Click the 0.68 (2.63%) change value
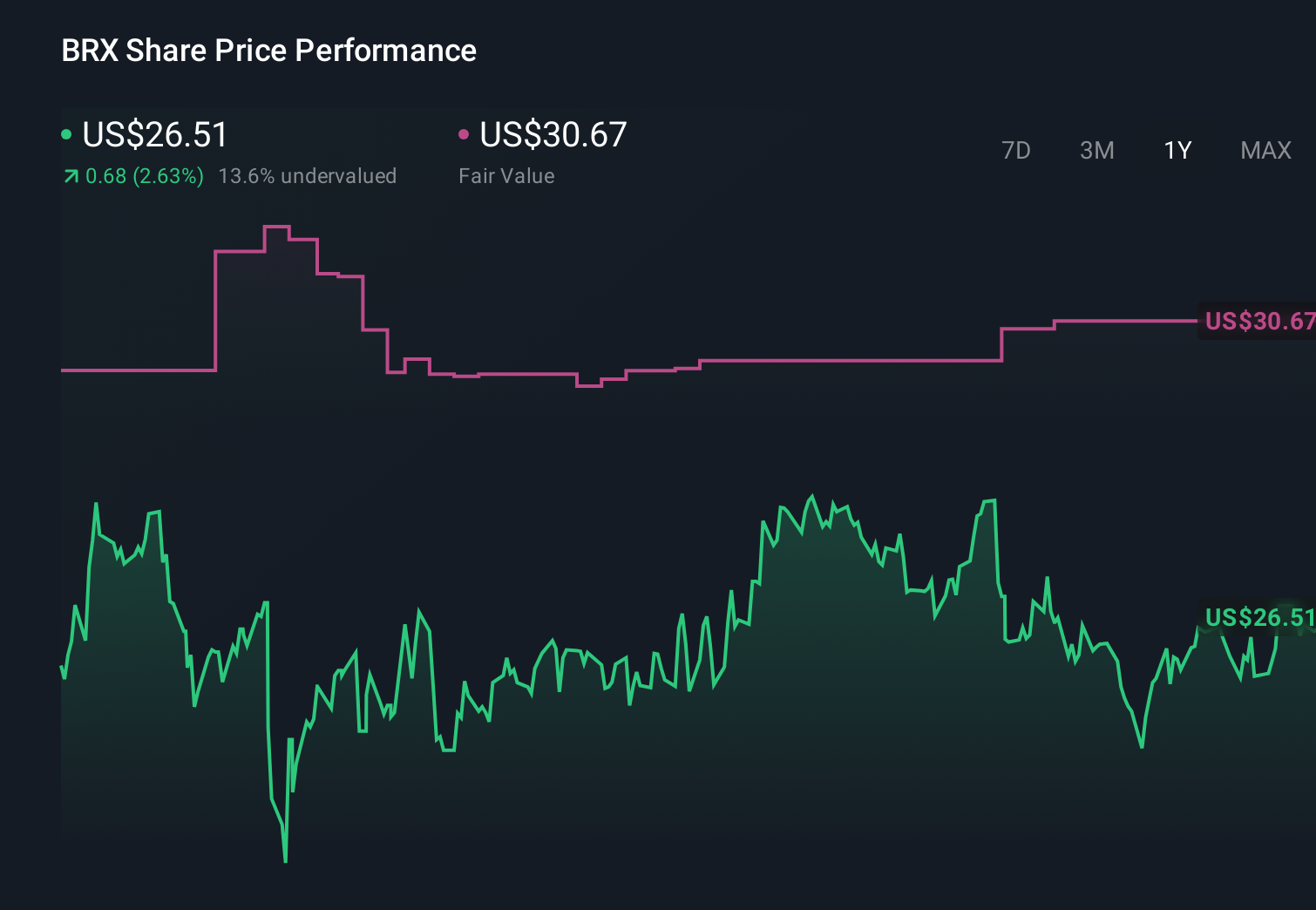The image size is (1316, 910). [144, 175]
